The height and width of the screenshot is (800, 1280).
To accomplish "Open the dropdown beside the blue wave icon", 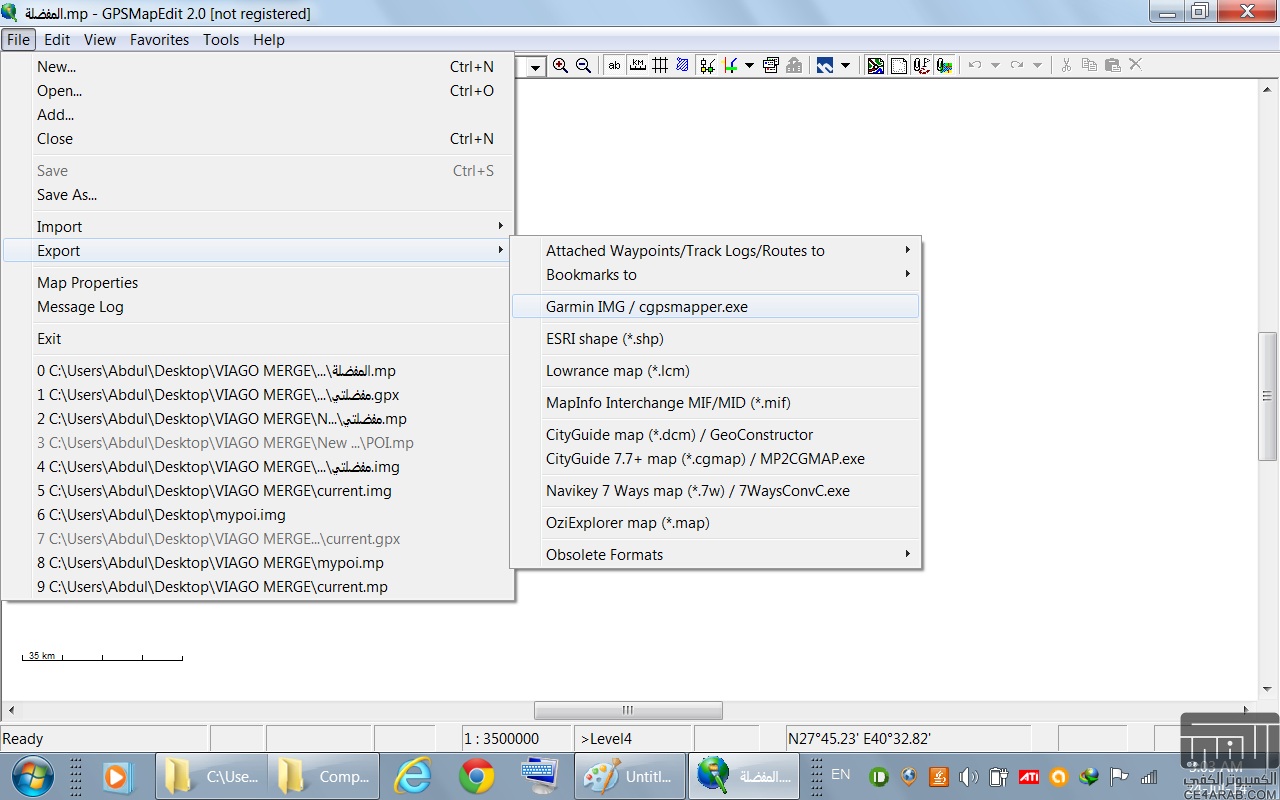I will coord(845,66).
